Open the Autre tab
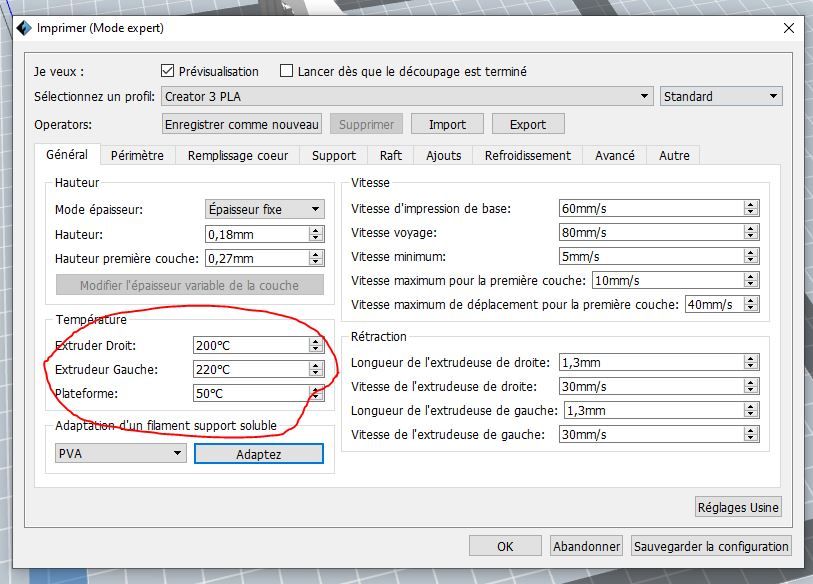The width and height of the screenshot is (813, 584). tap(674, 156)
